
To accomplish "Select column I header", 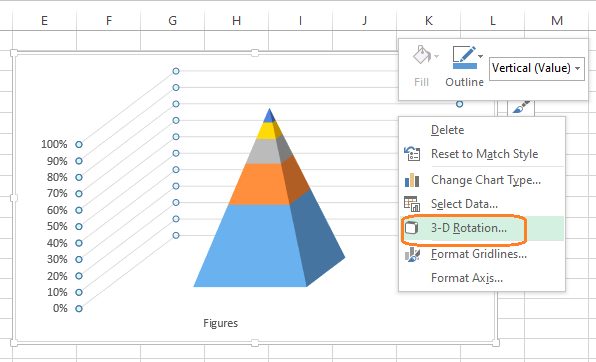I will (300, 21).
